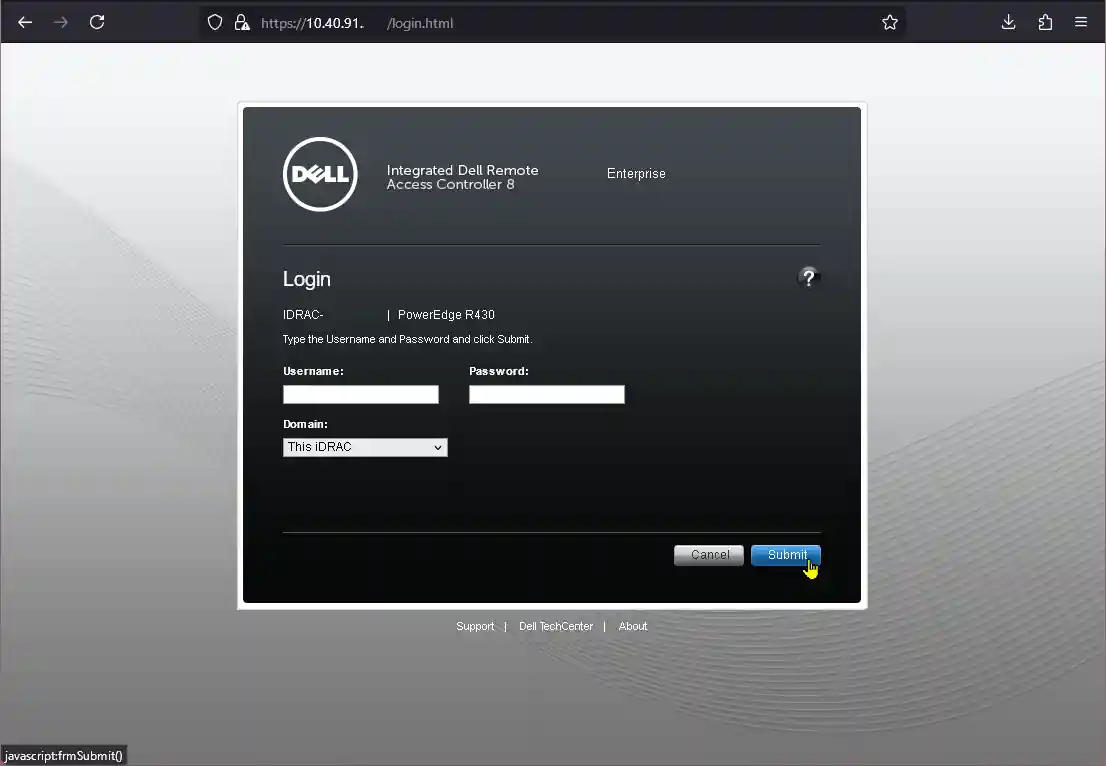Open the Support link
This screenshot has width=1106, height=766.
pos(475,626)
